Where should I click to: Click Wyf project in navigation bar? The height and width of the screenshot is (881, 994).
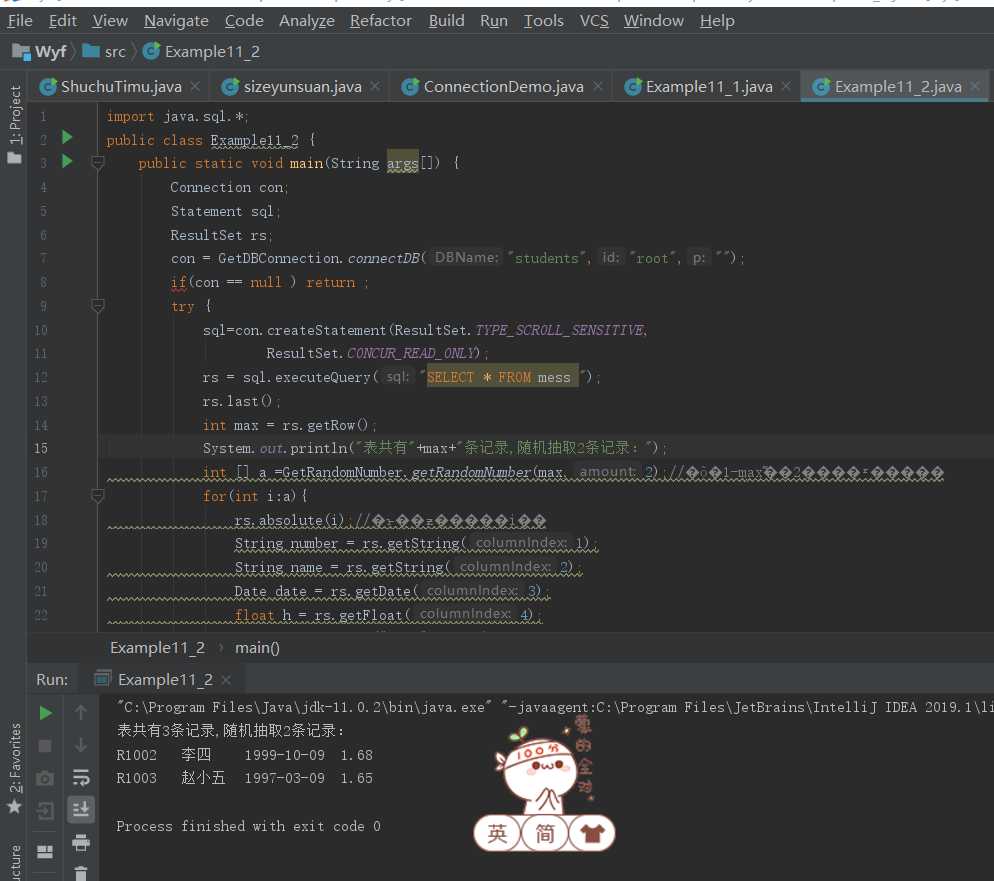[39, 51]
